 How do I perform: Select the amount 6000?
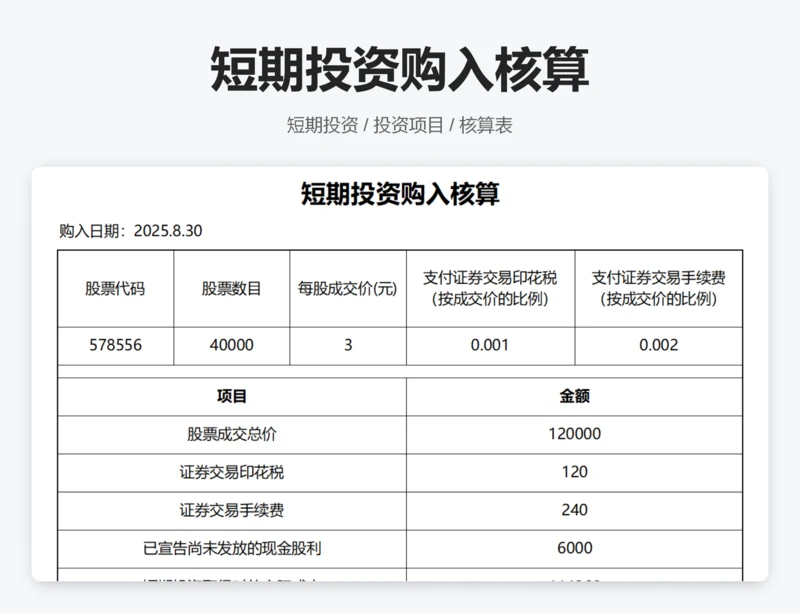574,549
